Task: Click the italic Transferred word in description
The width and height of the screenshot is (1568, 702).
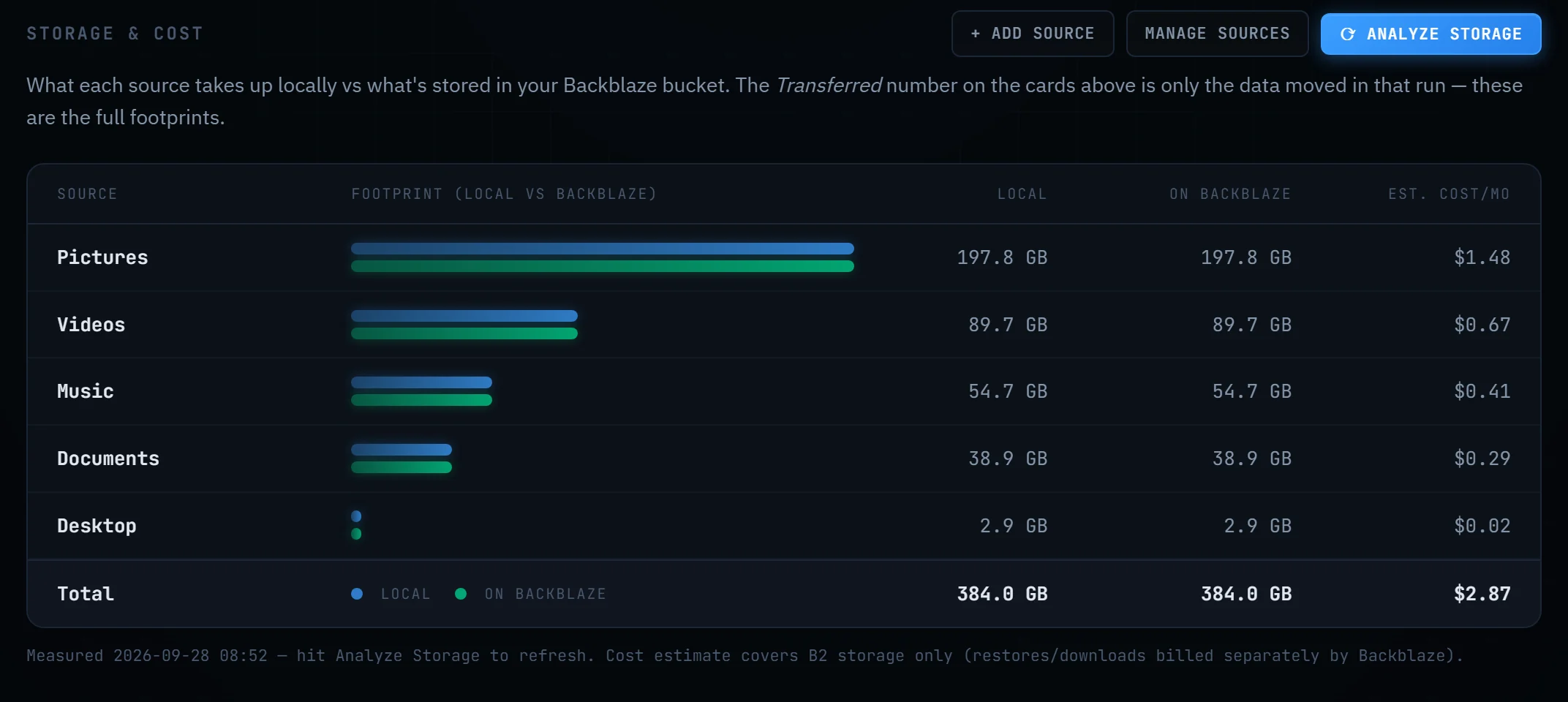Action: 829,86
